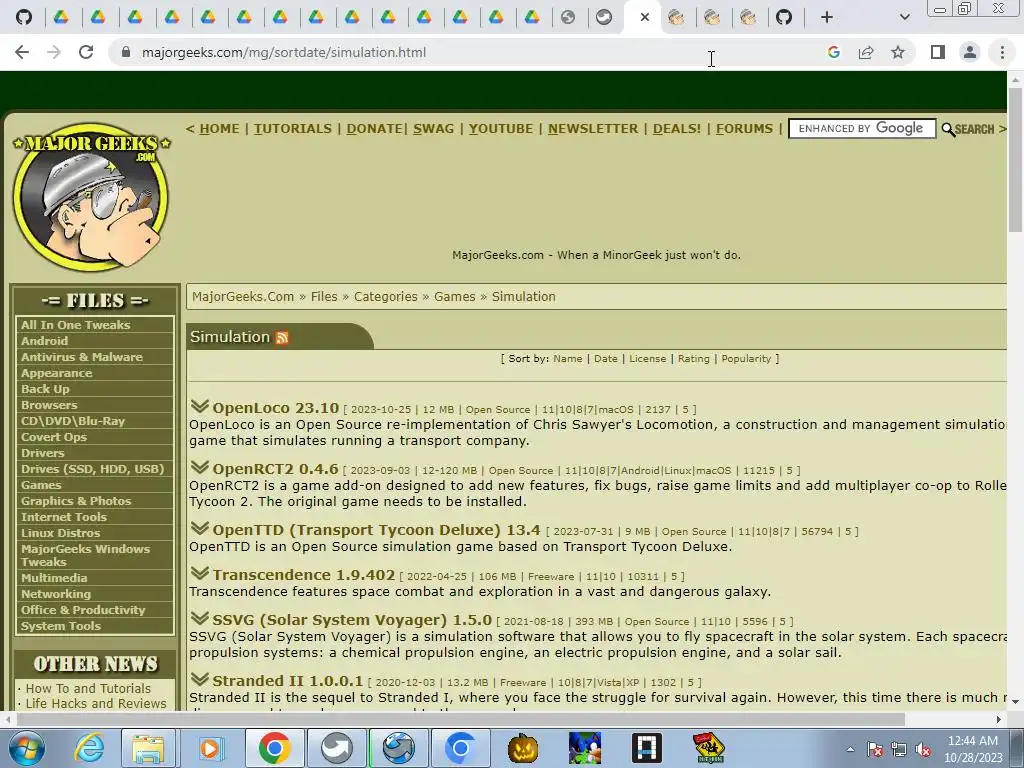Click the Google enhanced search field
The height and width of the screenshot is (768, 1024).
pyautogui.click(x=862, y=129)
